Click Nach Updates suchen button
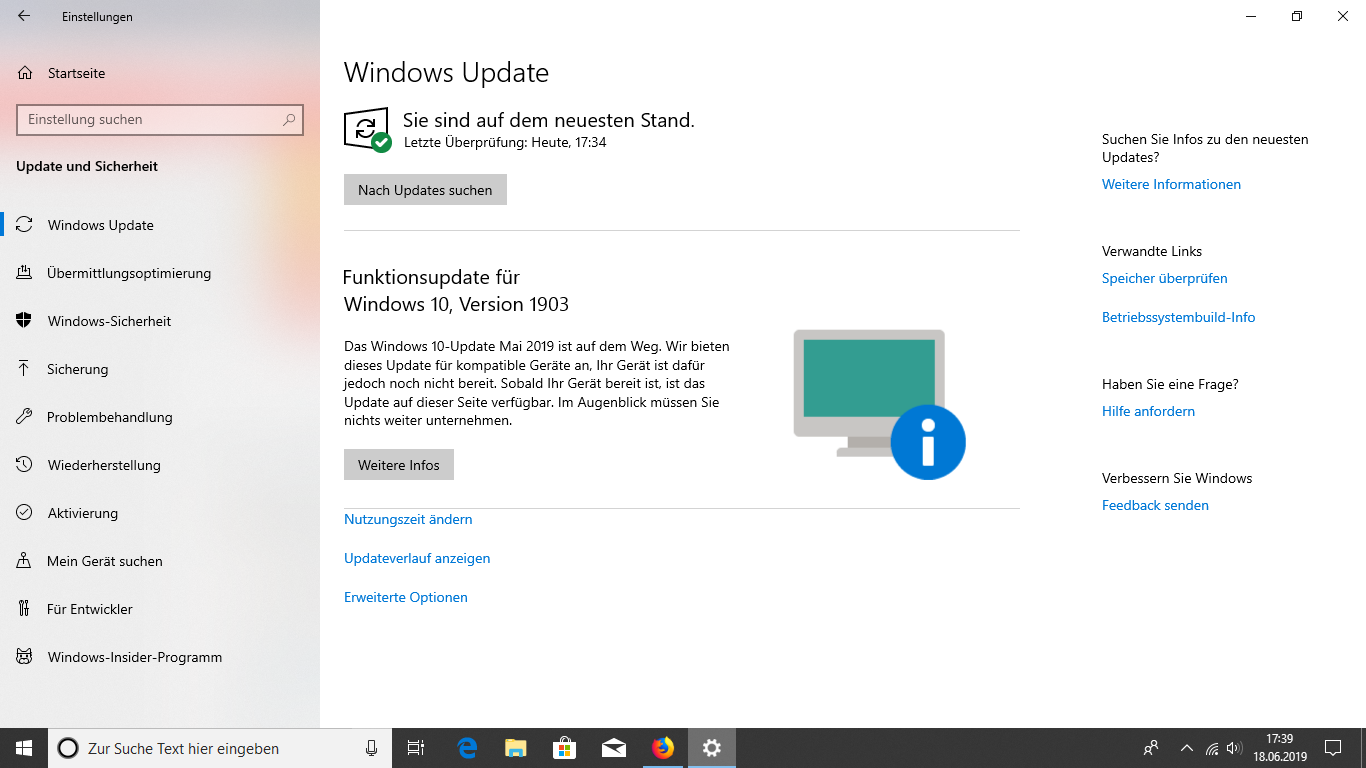The height and width of the screenshot is (768, 1366). click(x=425, y=190)
